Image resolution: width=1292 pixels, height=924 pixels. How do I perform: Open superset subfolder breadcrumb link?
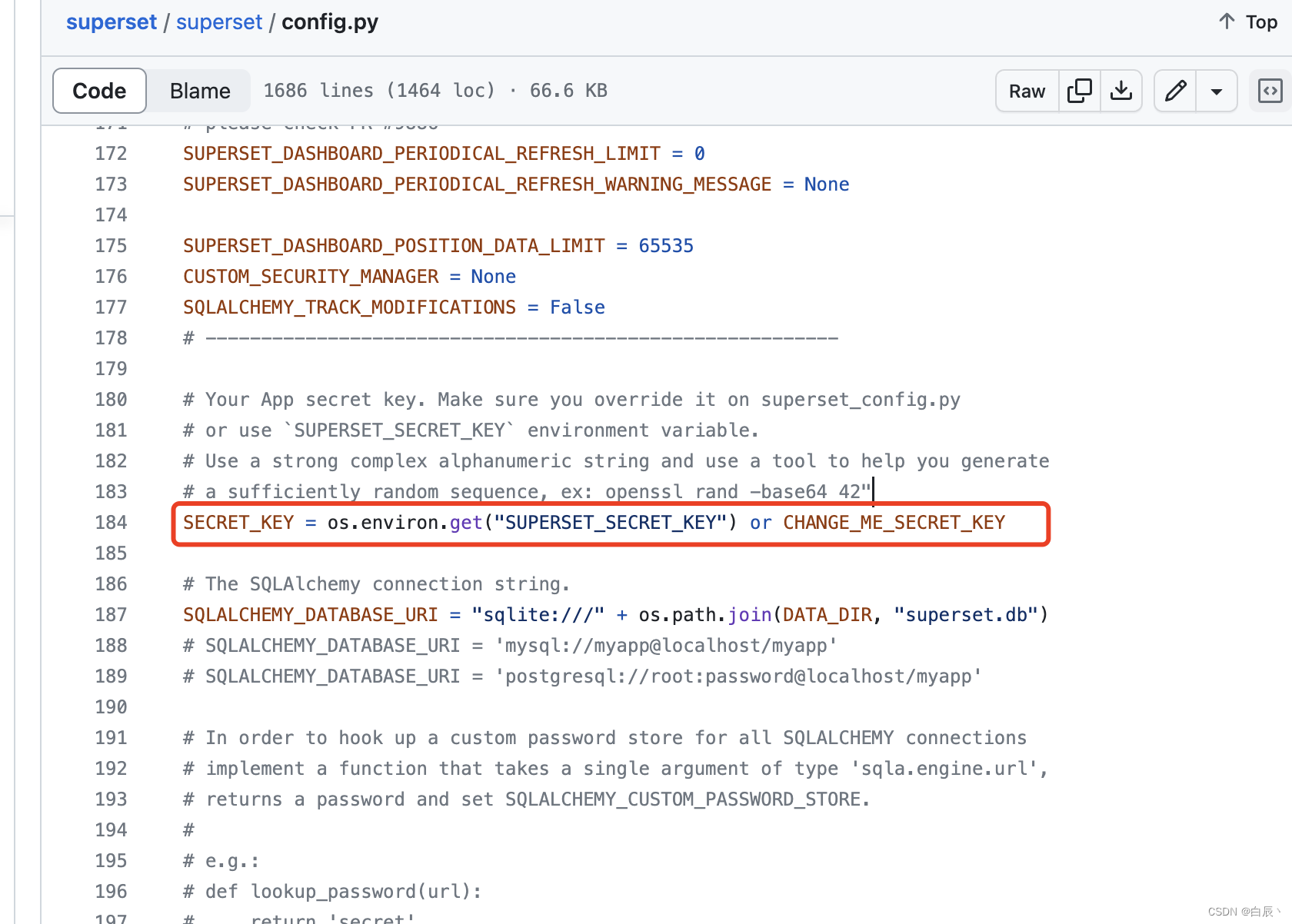tap(219, 22)
